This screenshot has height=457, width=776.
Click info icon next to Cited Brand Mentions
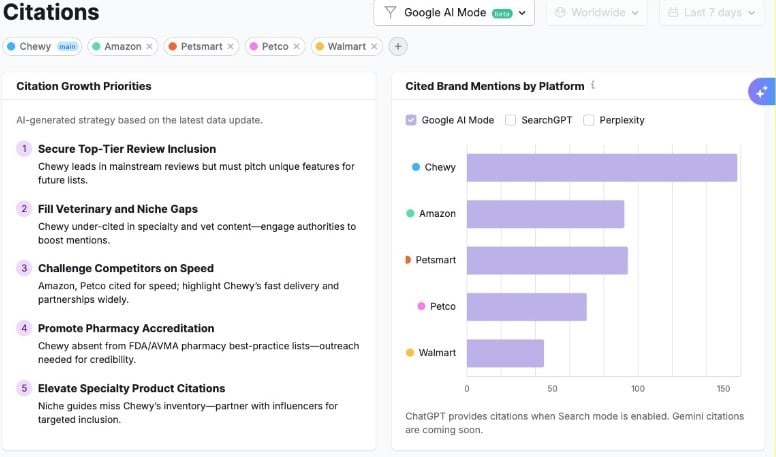(x=593, y=85)
